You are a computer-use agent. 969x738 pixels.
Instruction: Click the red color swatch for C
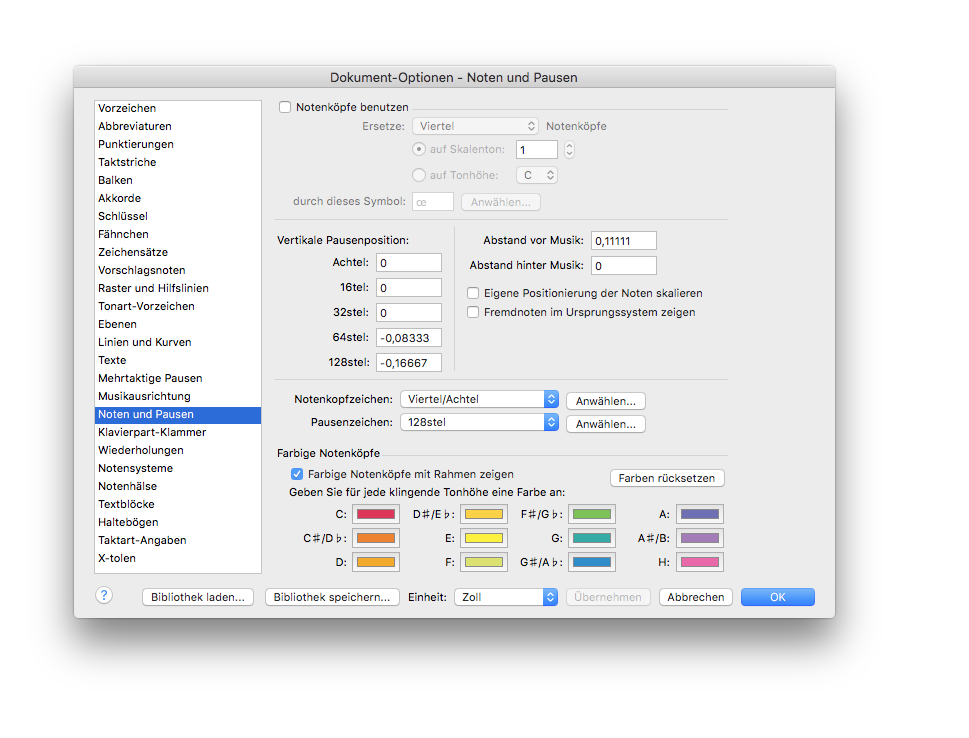pos(376,514)
